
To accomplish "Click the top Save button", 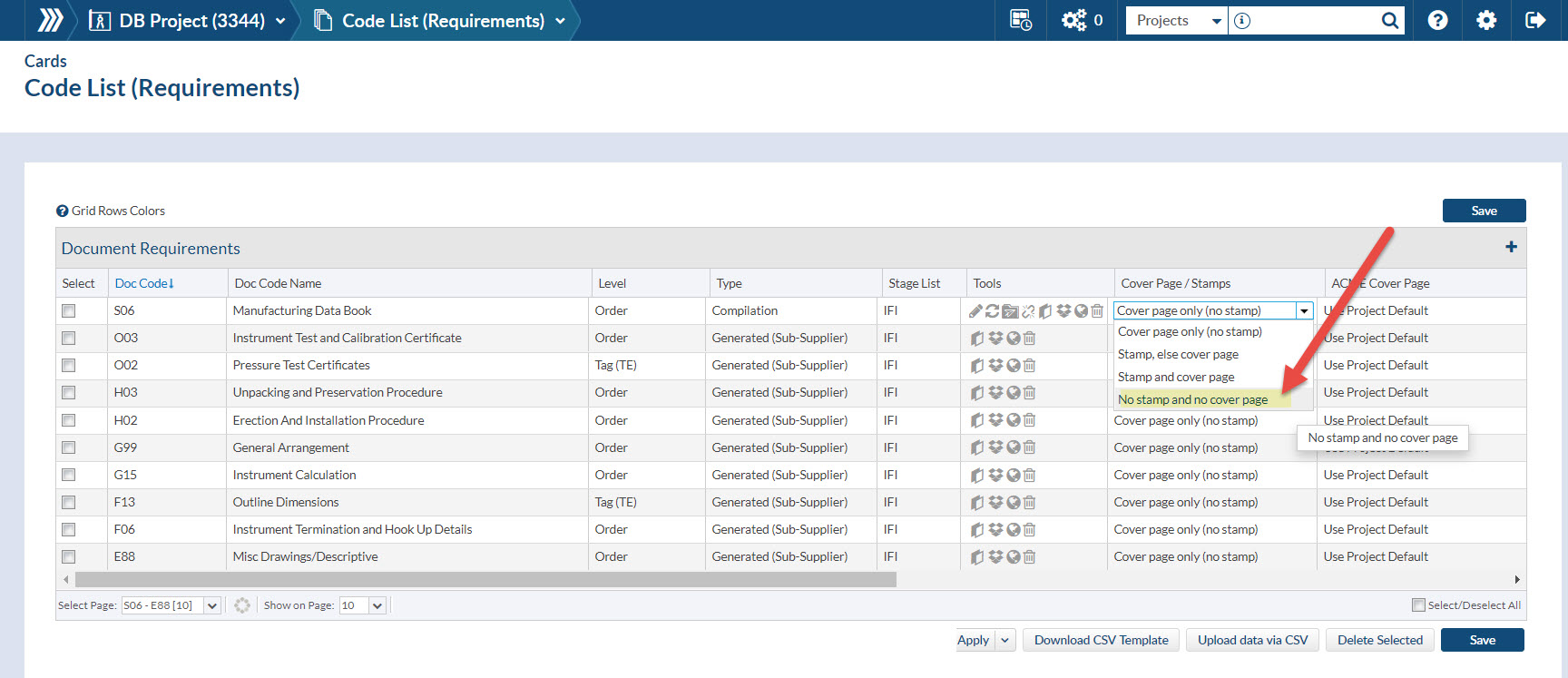I will tap(1485, 211).
